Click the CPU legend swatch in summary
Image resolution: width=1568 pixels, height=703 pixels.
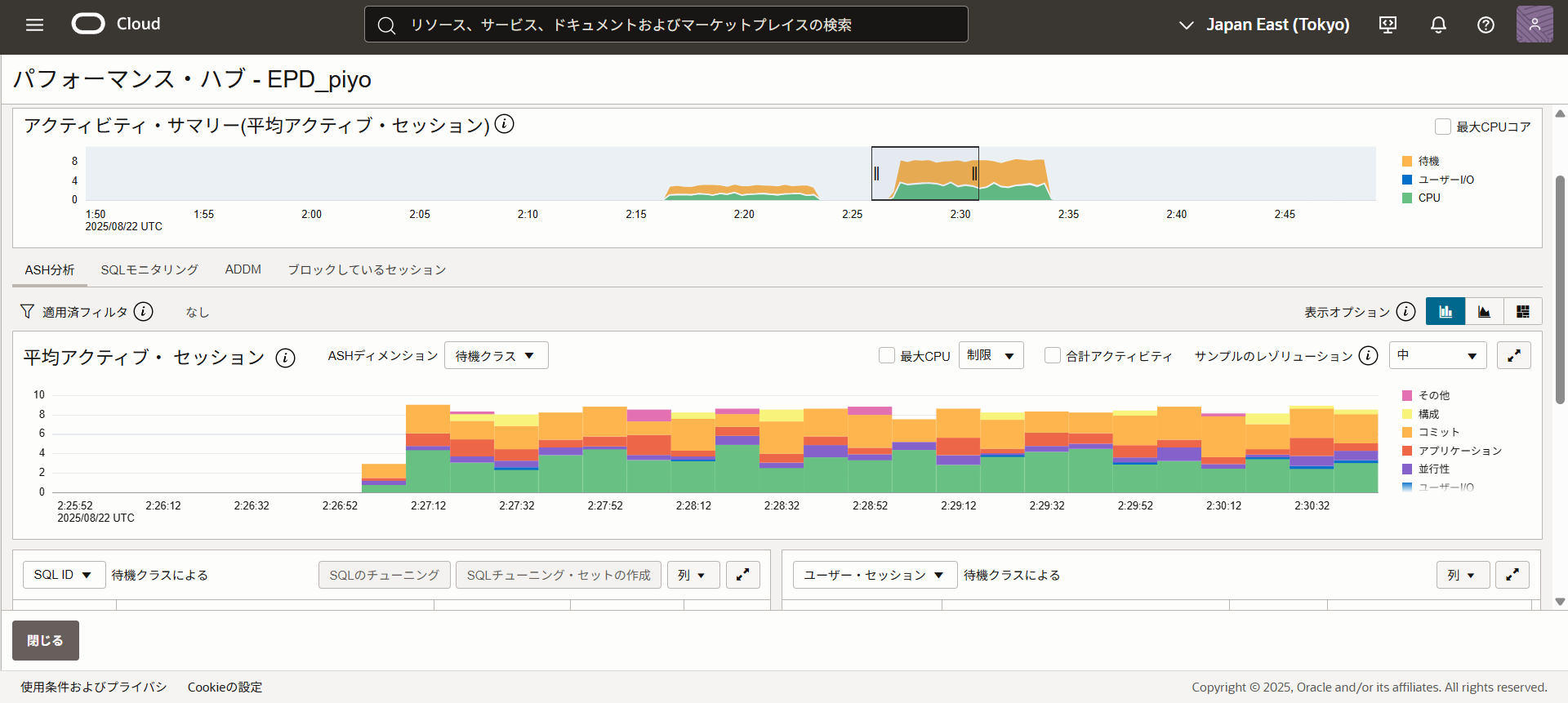point(1407,198)
